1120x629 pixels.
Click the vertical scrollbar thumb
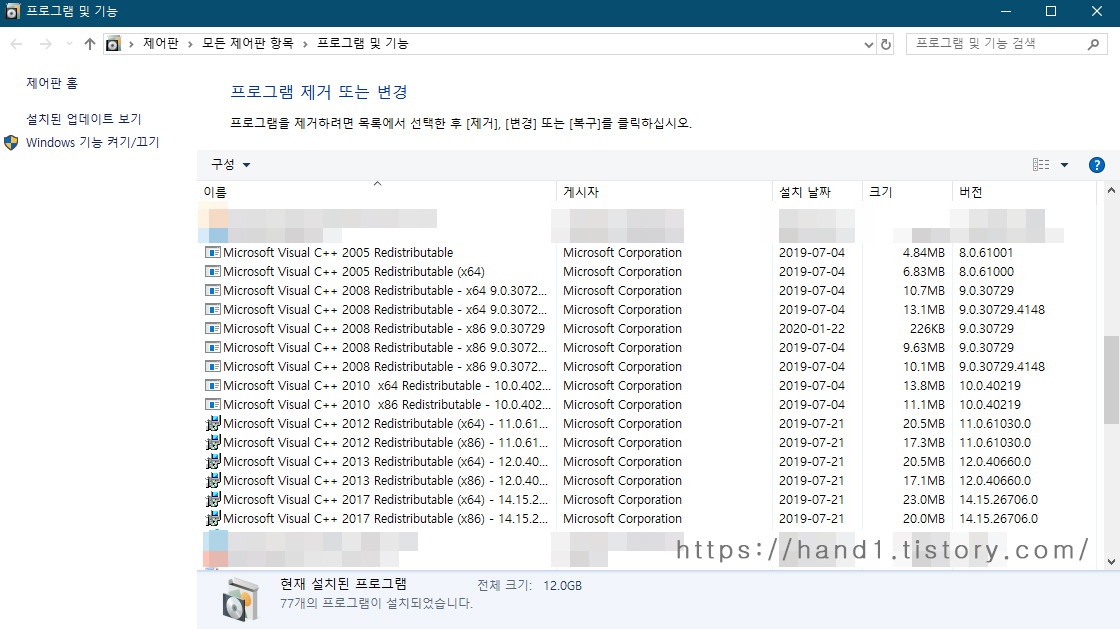click(x=1111, y=379)
